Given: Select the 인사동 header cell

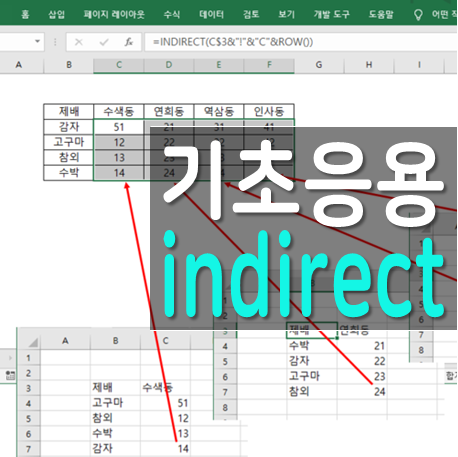Looking at the screenshot, I should coord(269,111).
